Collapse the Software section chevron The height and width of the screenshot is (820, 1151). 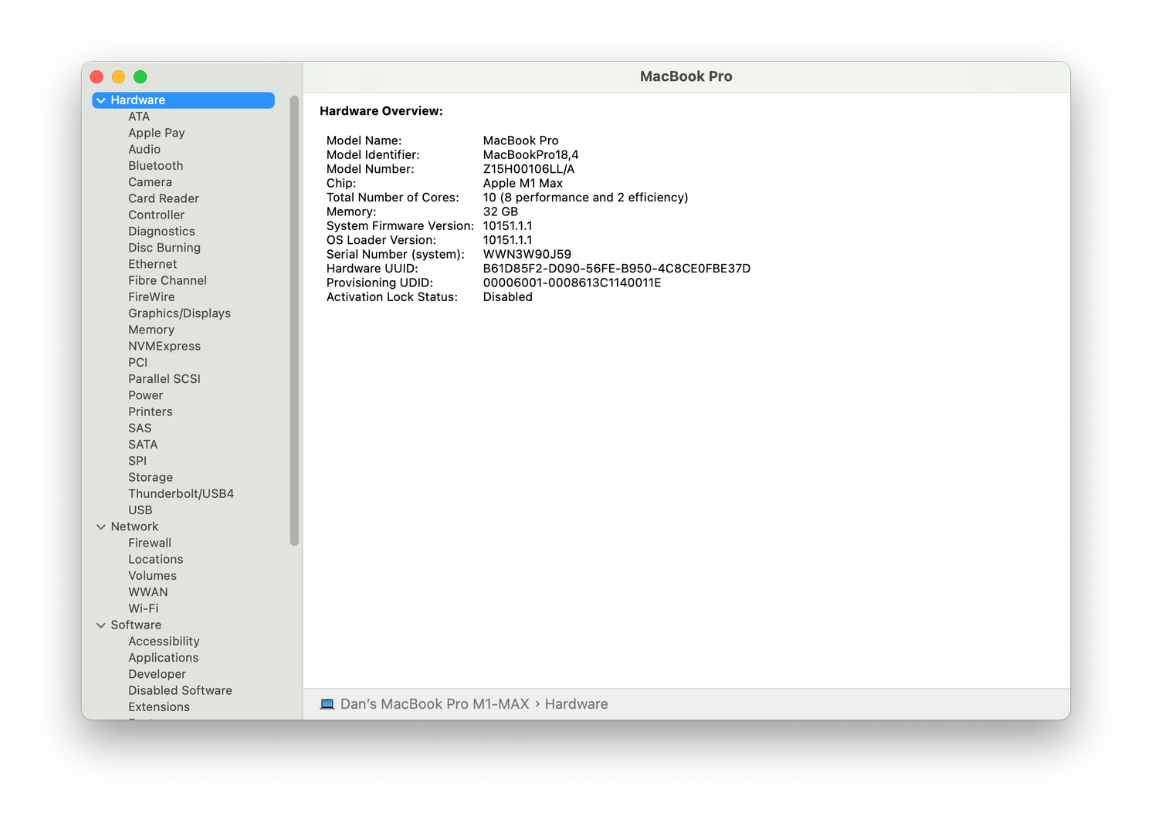[101, 625]
